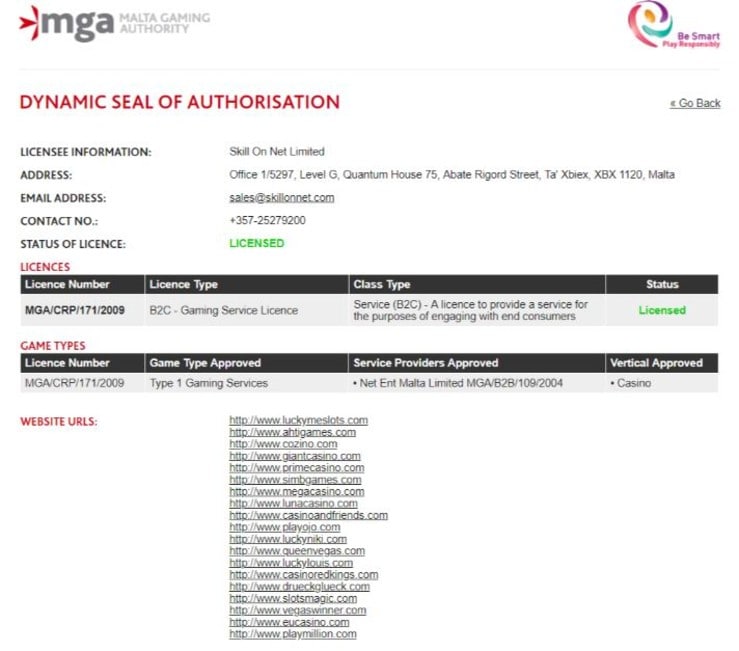Open the sales@skillonnet.com email link

point(282,198)
